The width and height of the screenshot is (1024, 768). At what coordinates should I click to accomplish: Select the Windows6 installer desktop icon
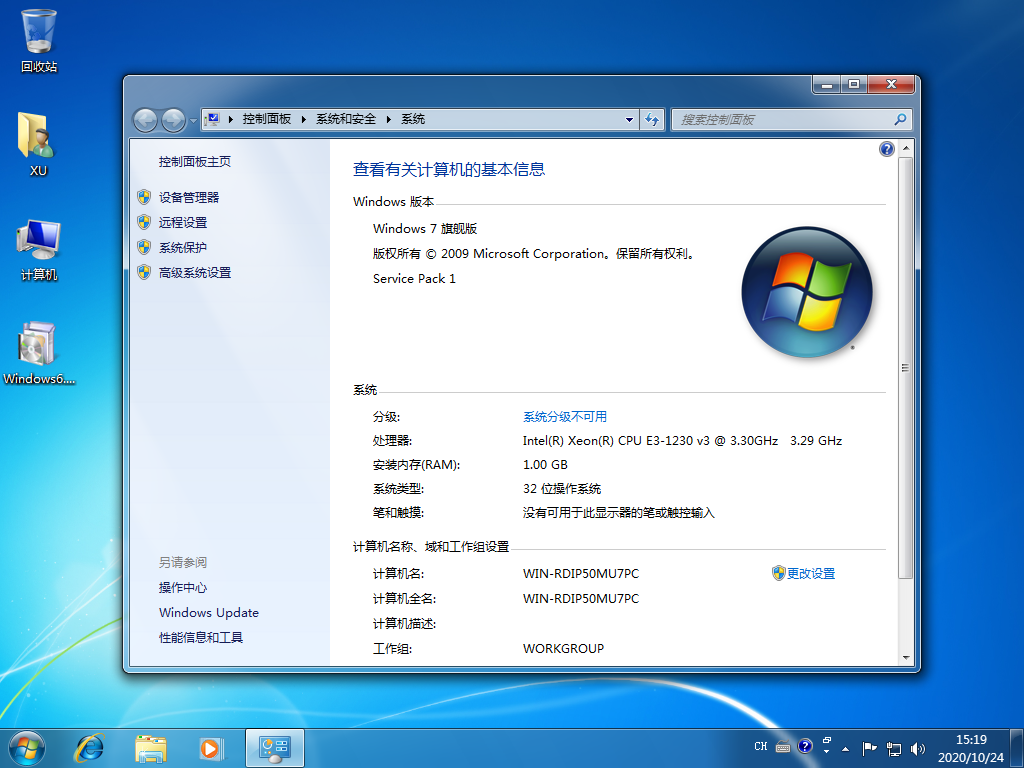click(39, 353)
